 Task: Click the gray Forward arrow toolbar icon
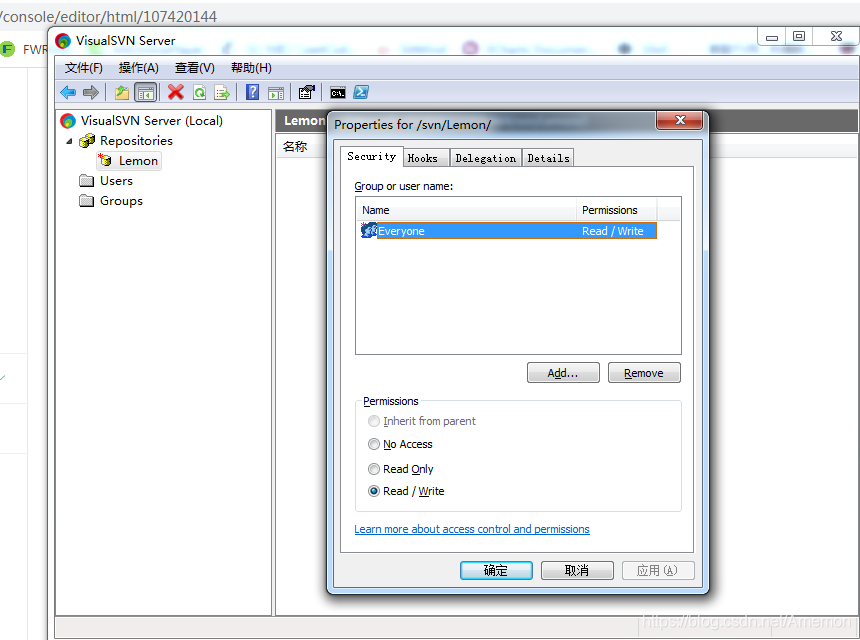click(91, 92)
